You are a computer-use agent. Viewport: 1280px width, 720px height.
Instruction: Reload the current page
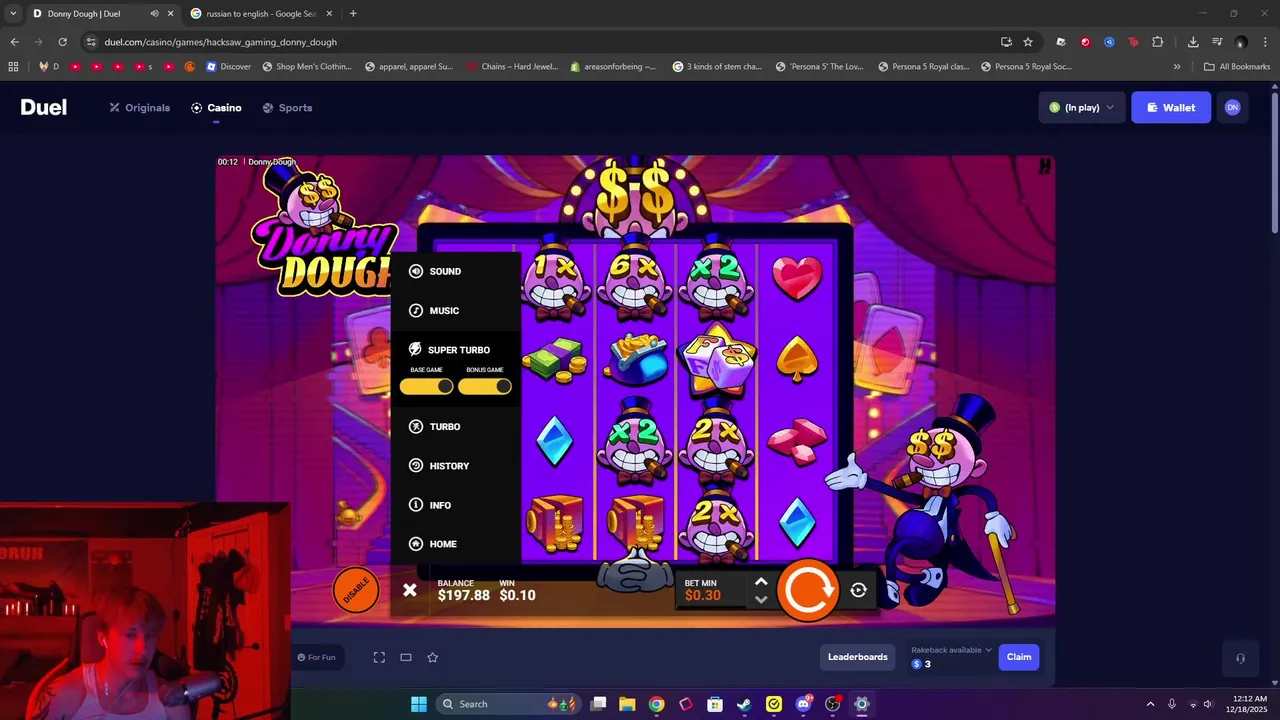tap(62, 42)
